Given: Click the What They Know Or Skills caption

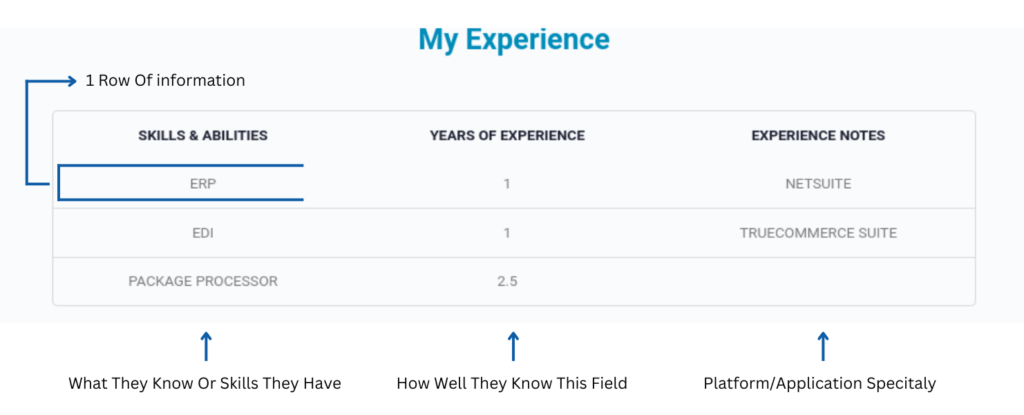Looking at the screenshot, I should [205, 384].
